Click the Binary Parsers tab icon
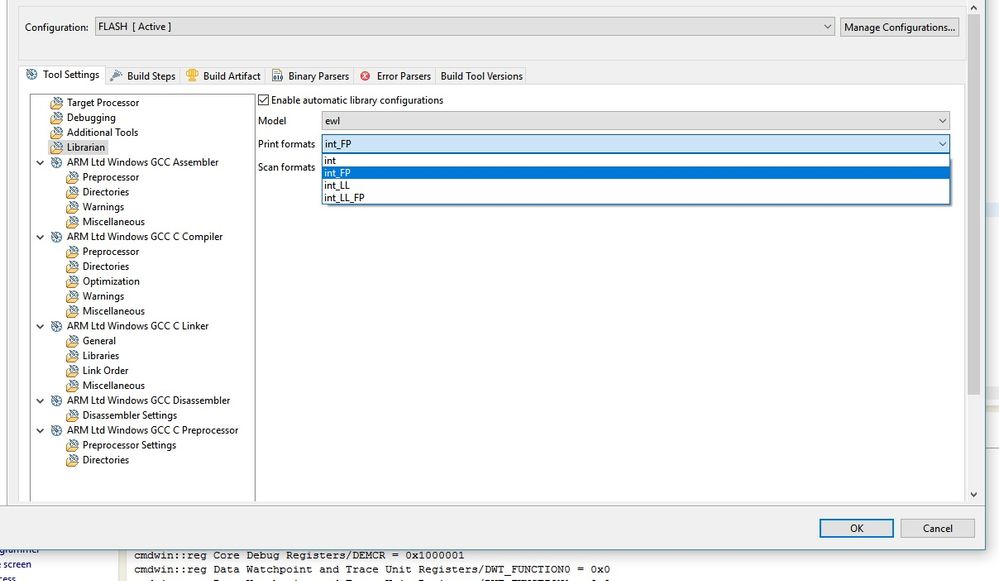 click(277, 76)
